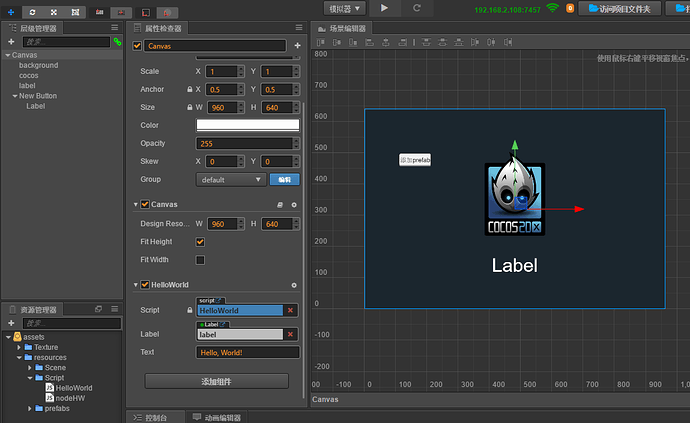Select the Move transform tool
Viewport: 690px width, 423px height.
11,12
